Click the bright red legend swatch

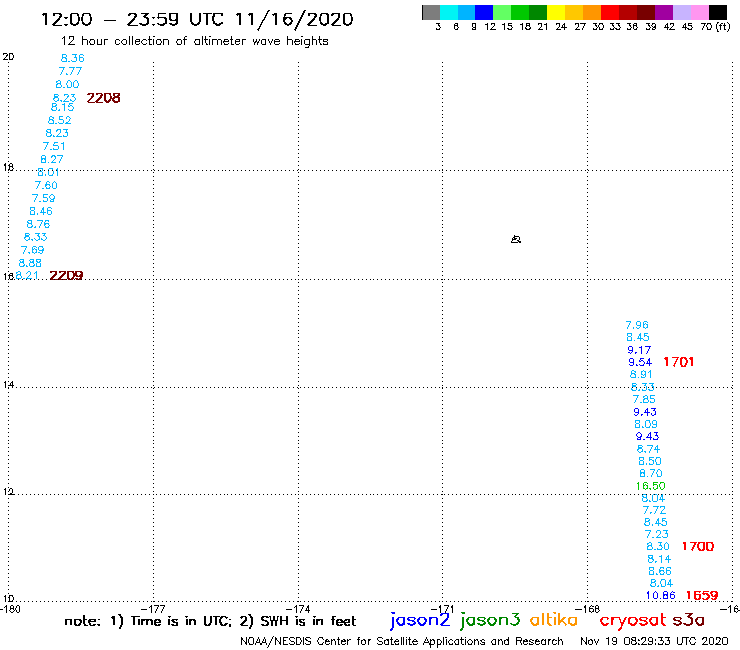[x=610, y=12]
